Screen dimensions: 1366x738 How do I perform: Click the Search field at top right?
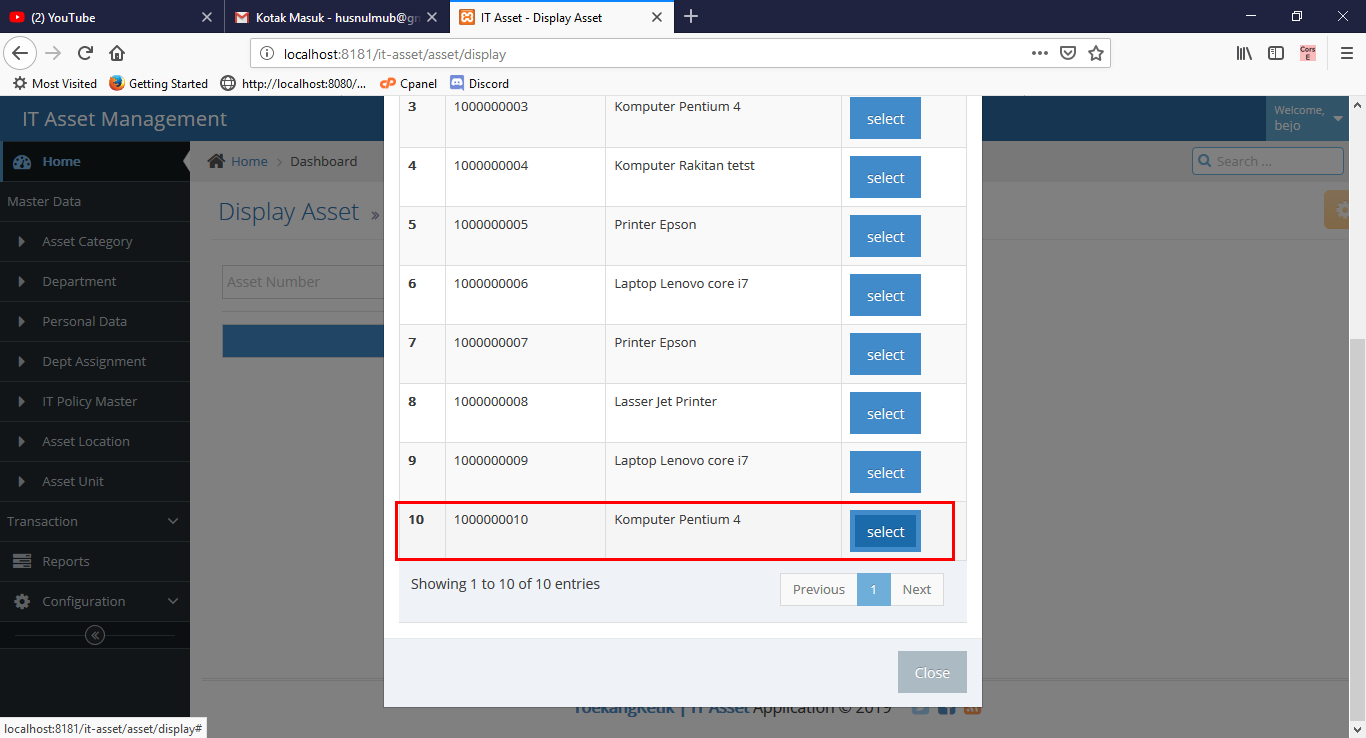click(x=1267, y=160)
